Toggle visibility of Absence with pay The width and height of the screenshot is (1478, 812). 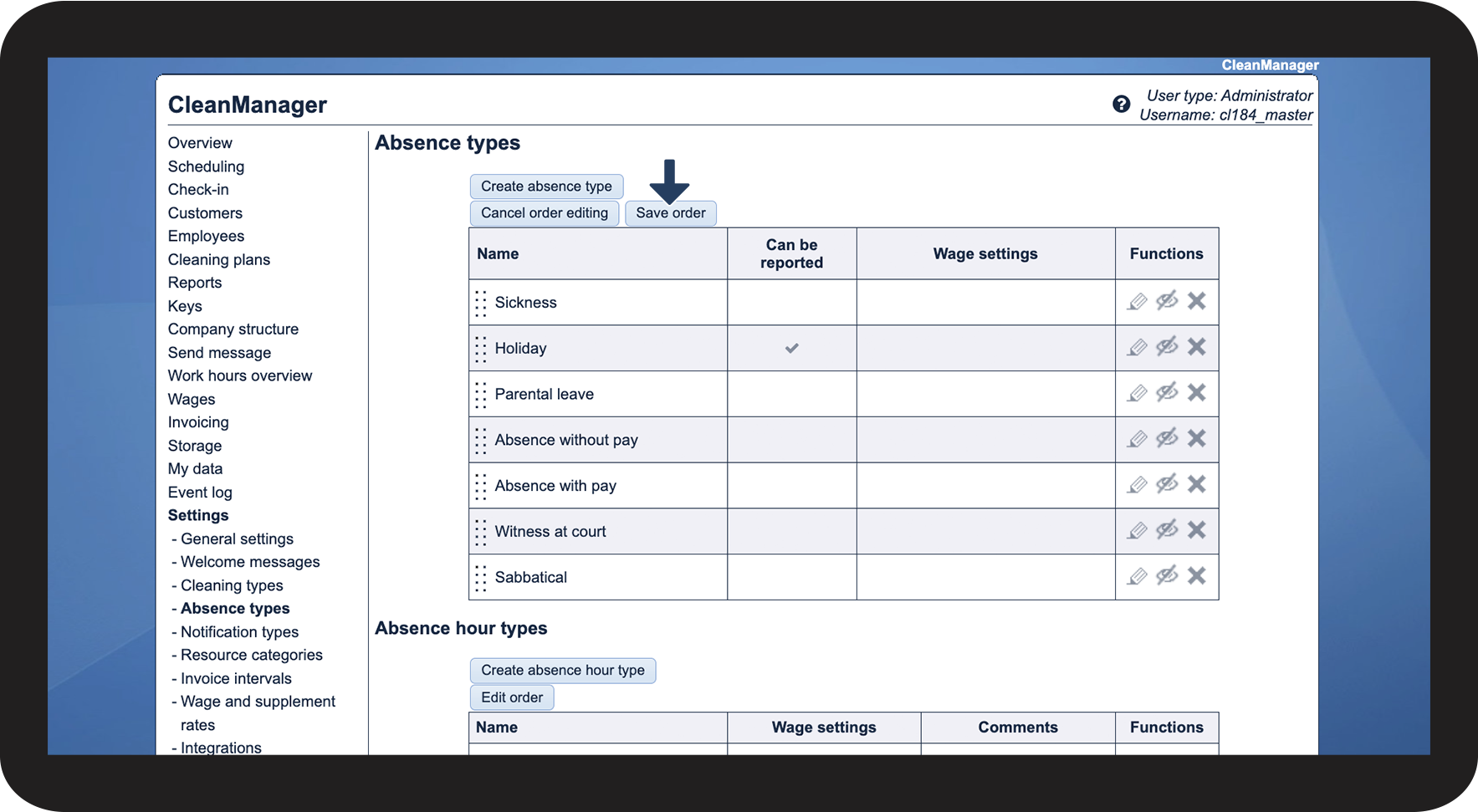(x=1167, y=484)
